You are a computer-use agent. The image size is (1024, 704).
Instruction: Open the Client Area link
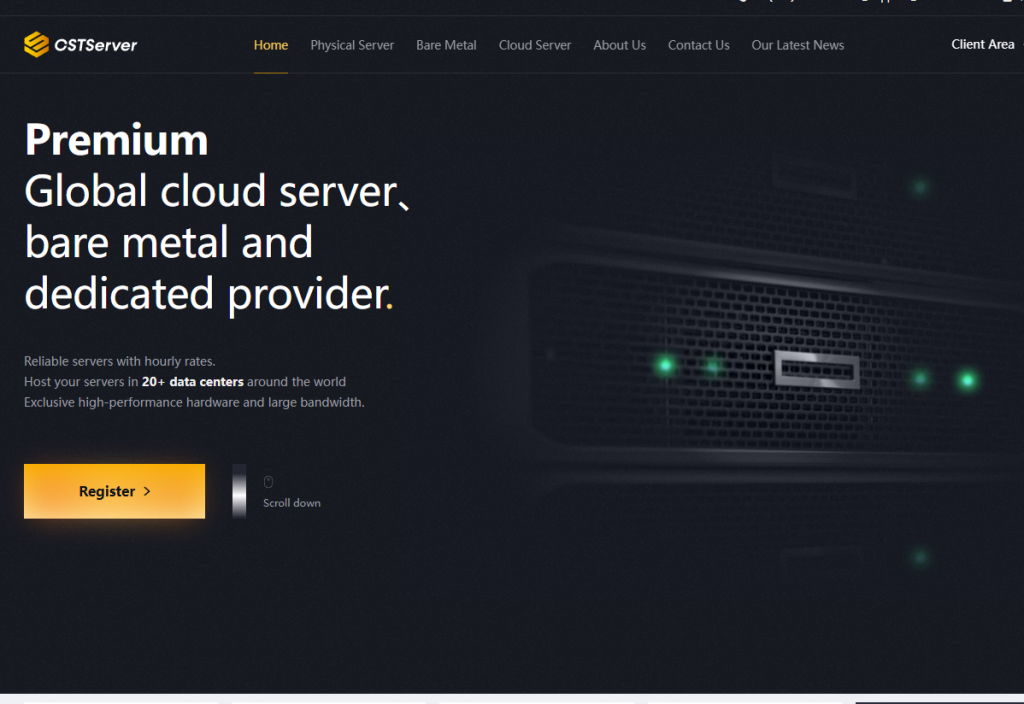(x=982, y=44)
